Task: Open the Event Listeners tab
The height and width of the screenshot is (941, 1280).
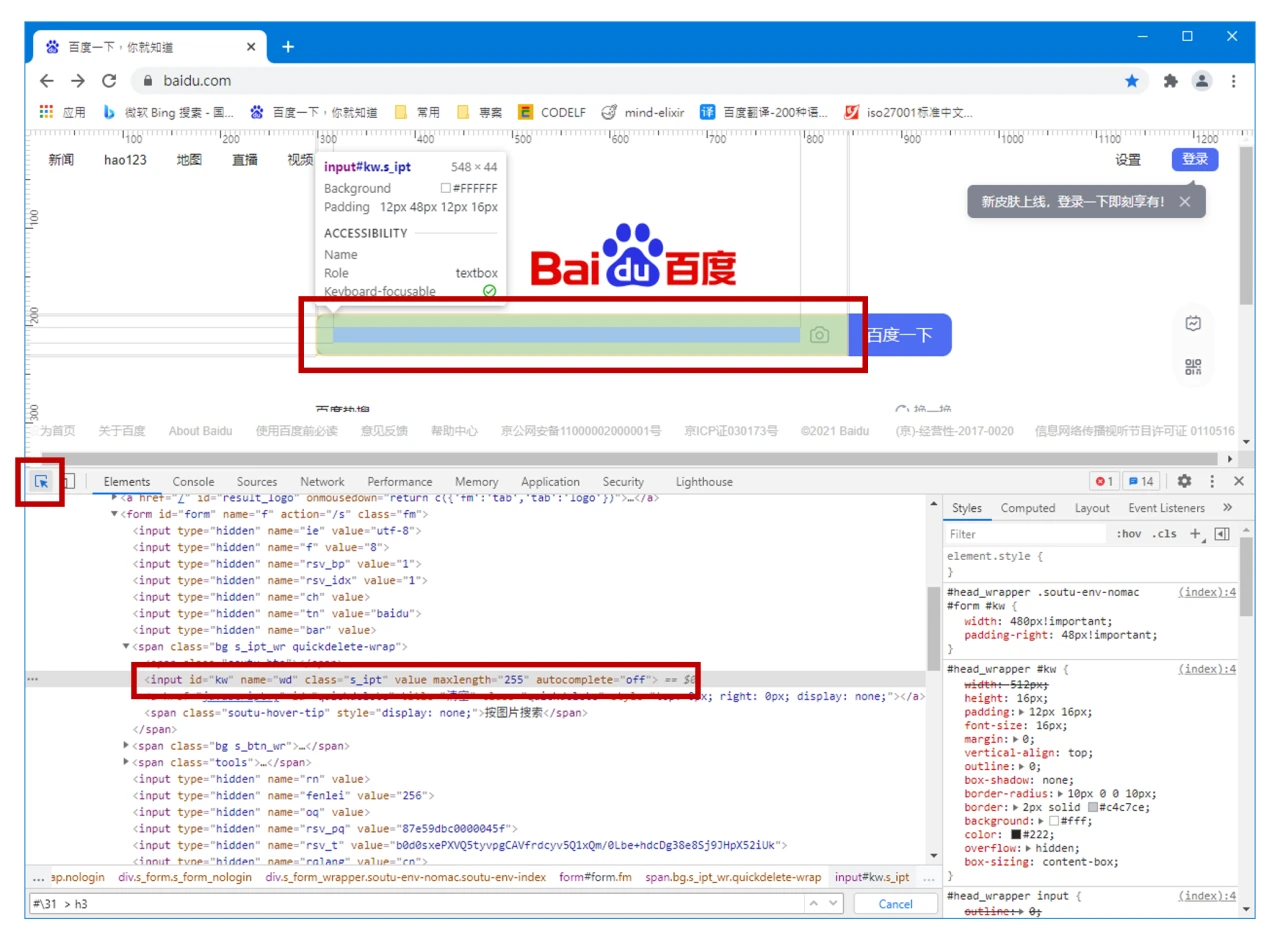Action: click(x=1166, y=508)
